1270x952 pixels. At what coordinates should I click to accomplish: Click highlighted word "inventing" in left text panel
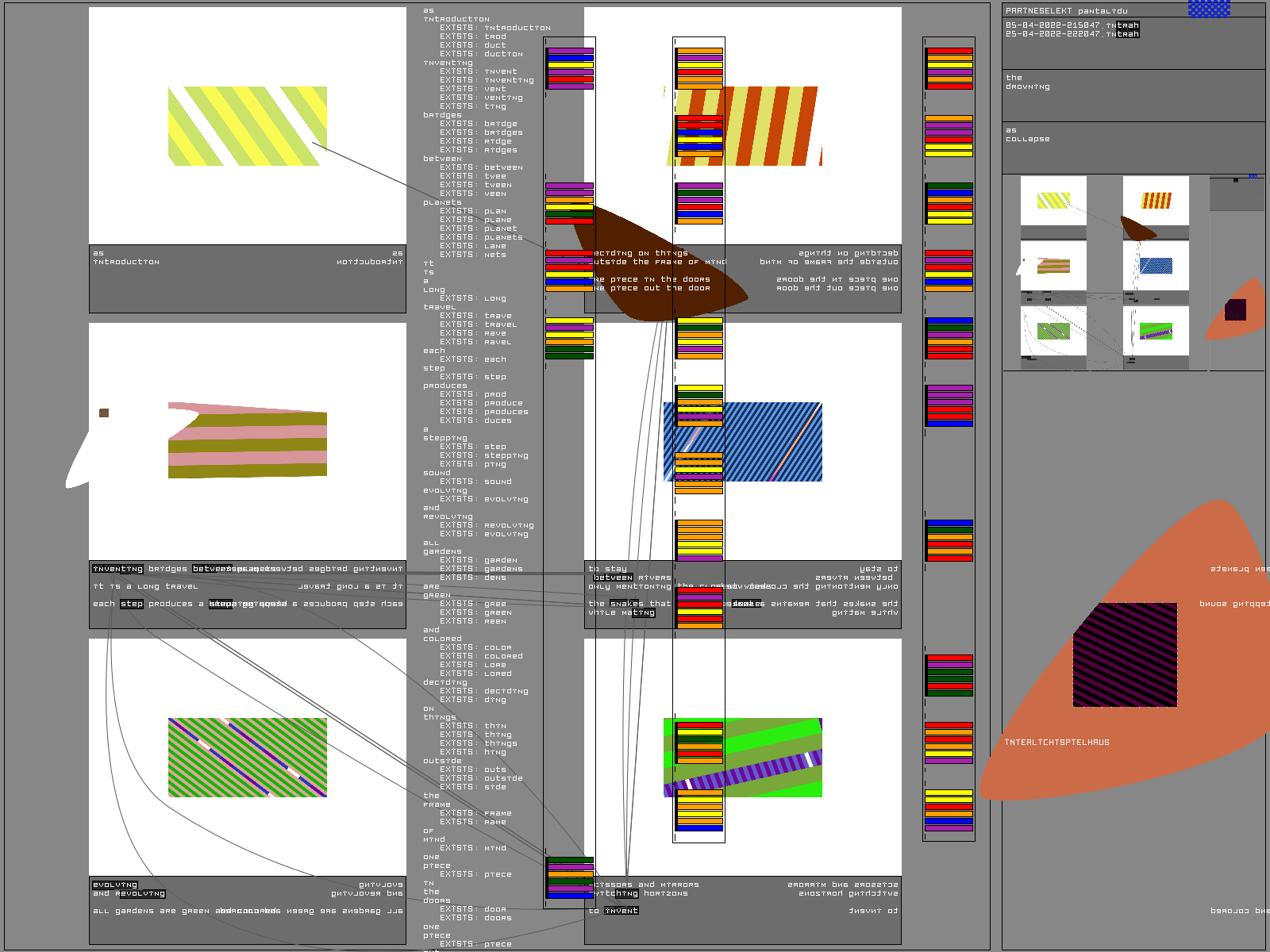[x=118, y=569]
